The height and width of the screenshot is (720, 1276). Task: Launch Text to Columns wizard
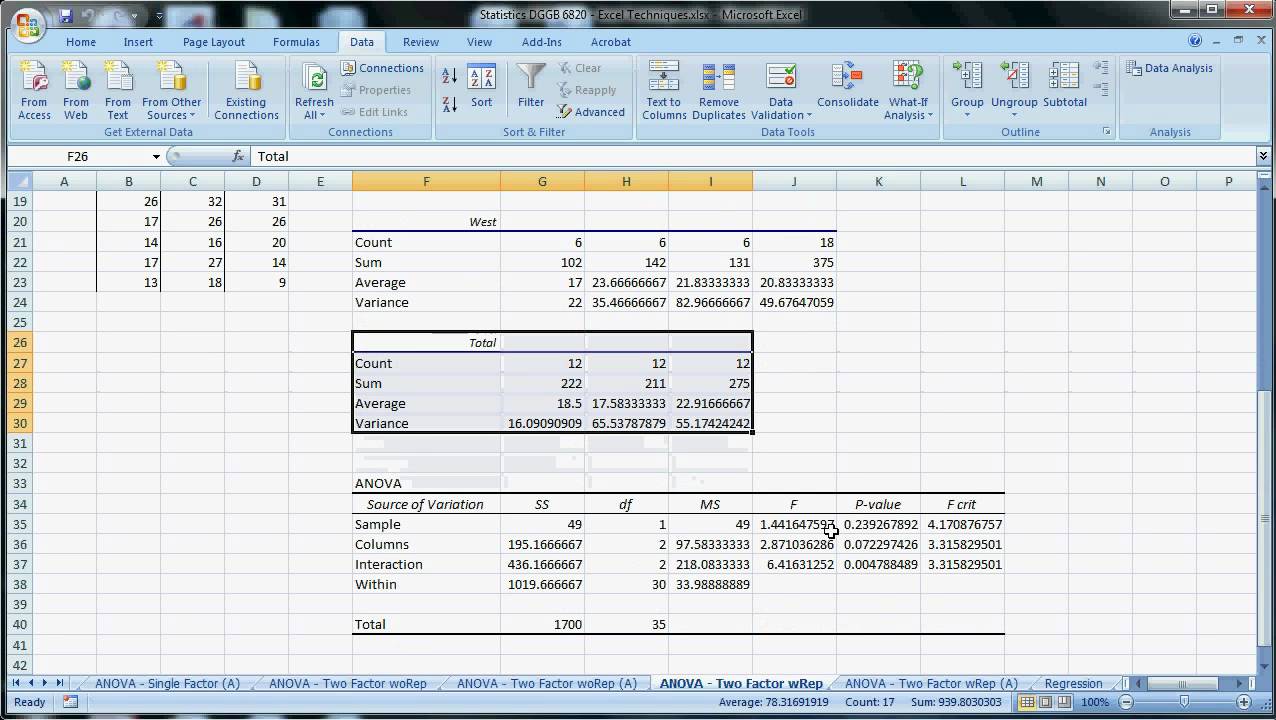point(664,92)
